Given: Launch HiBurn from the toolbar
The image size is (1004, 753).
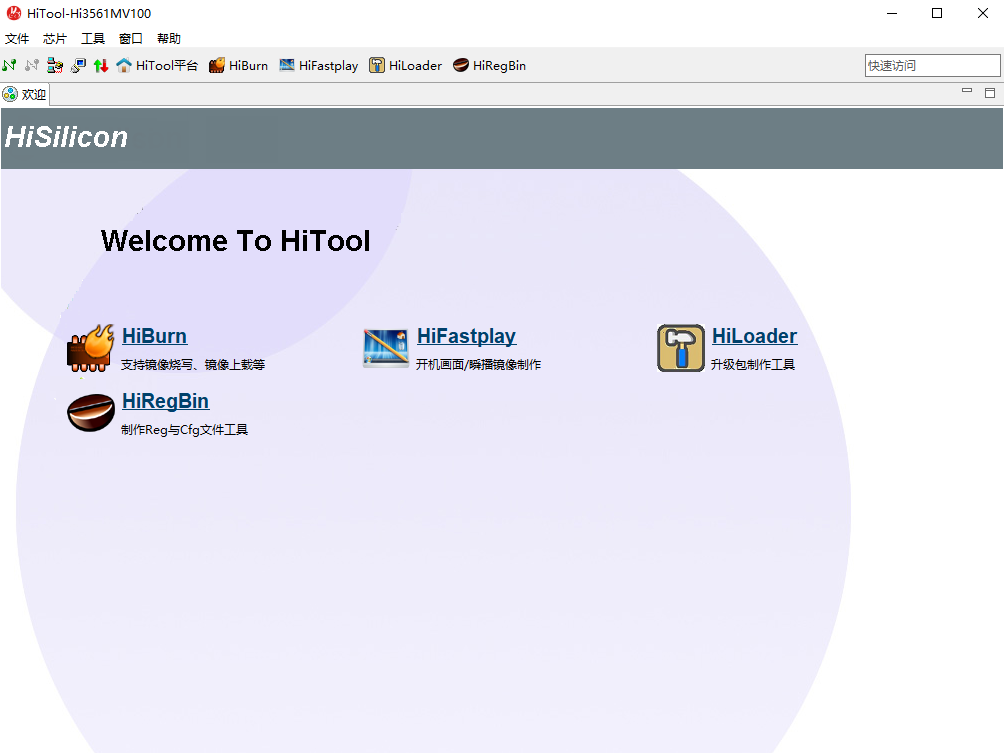Looking at the screenshot, I should tap(238, 65).
